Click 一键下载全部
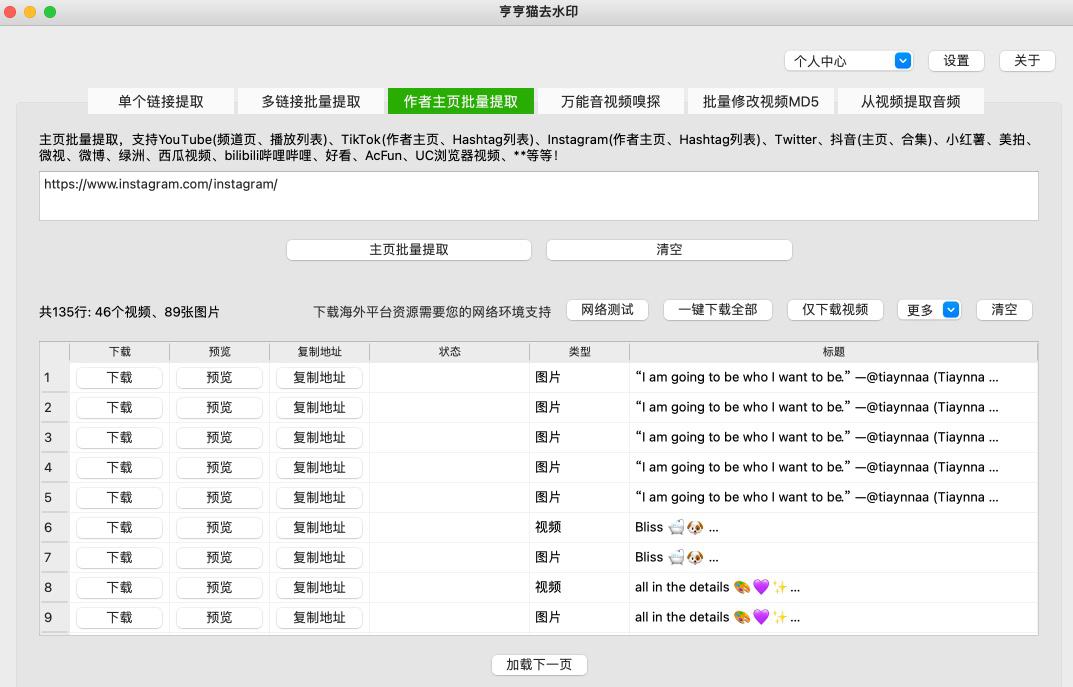The image size is (1073, 687). click(x=718, y=310)
